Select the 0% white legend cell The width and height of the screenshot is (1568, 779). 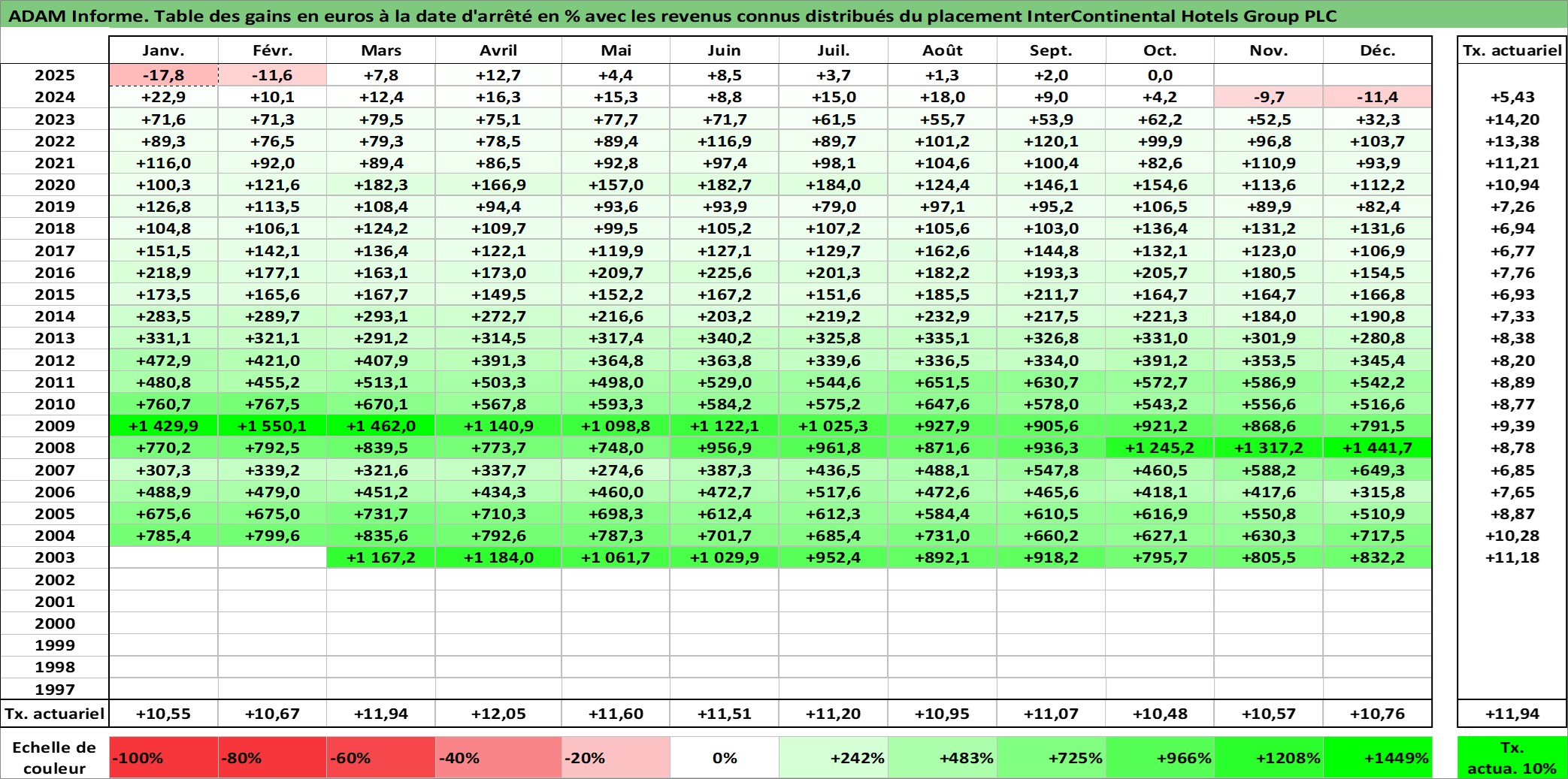click(725, 757)
